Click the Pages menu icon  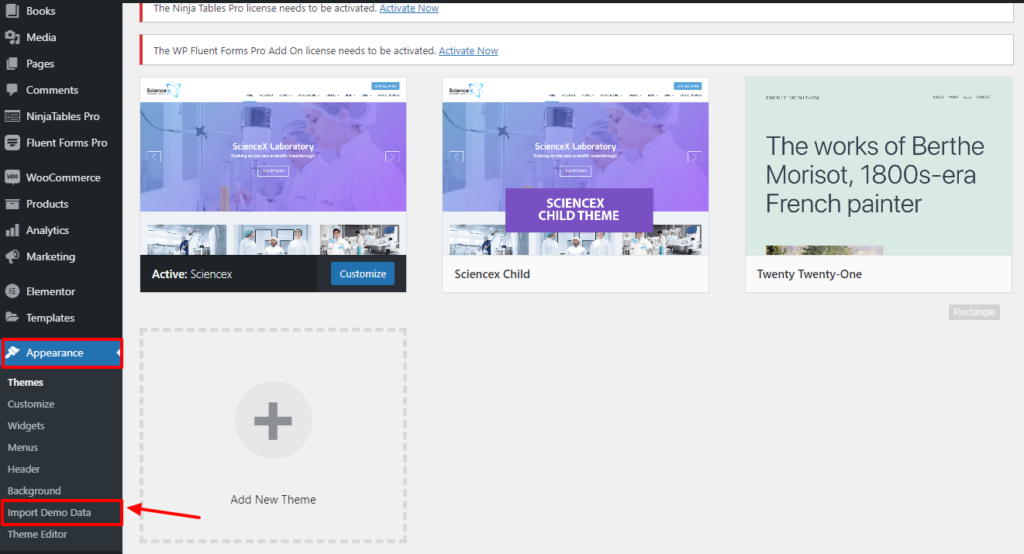tap(12, 63)
